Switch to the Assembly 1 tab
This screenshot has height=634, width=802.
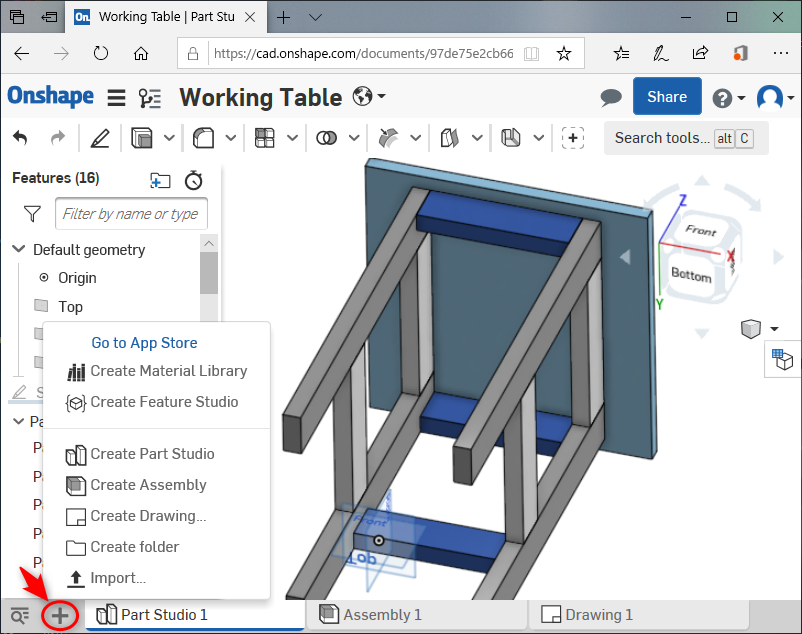coord(415,615)
